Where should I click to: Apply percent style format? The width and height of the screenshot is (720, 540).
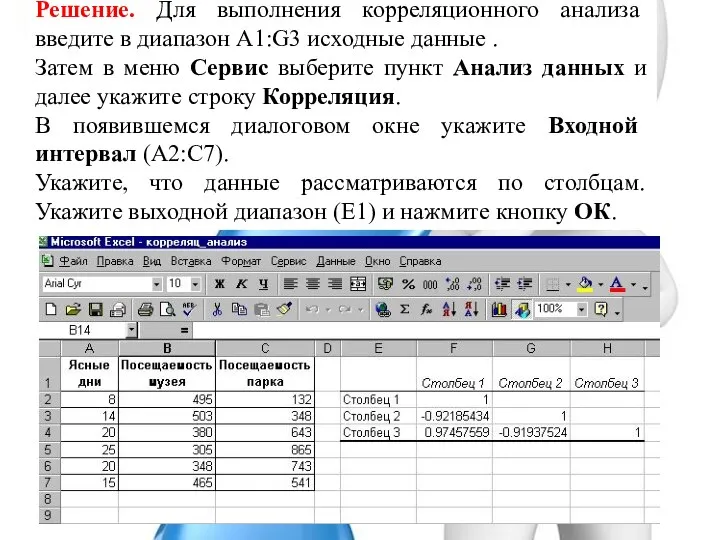click(x=408, y=284)
